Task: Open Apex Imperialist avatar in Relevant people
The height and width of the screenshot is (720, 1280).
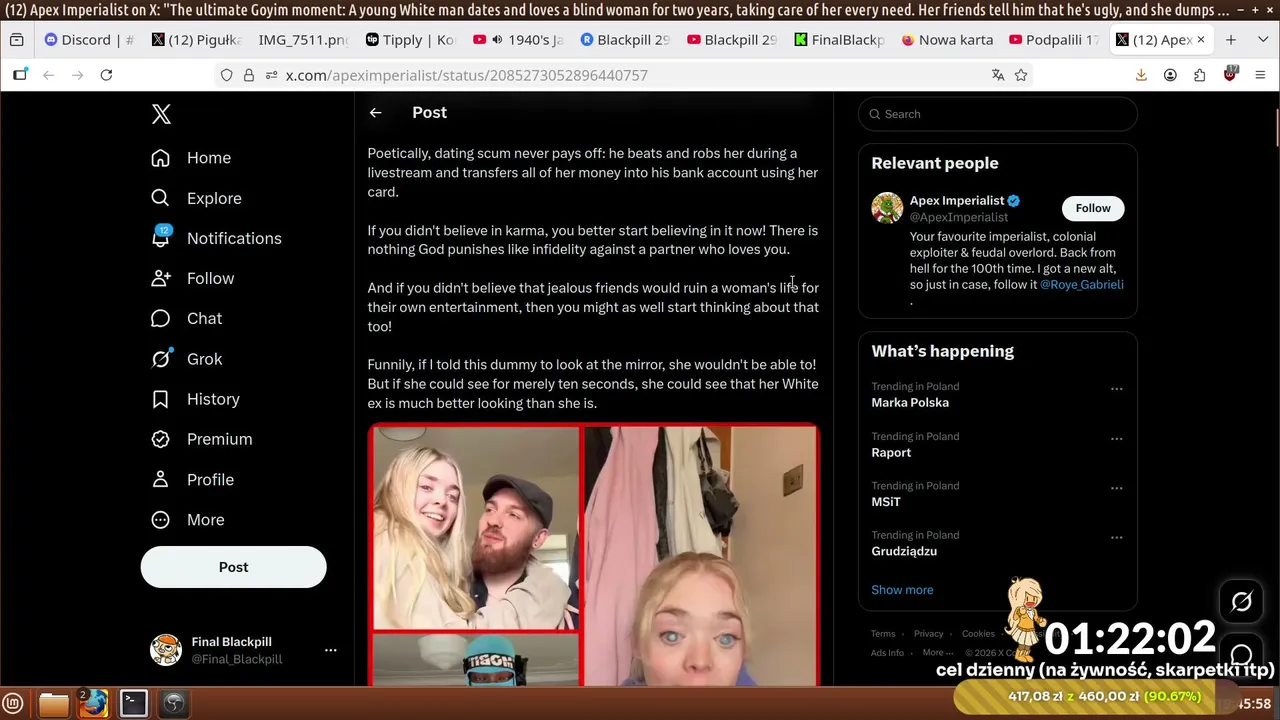Action: pyautogui.click(x=887, y=208)
